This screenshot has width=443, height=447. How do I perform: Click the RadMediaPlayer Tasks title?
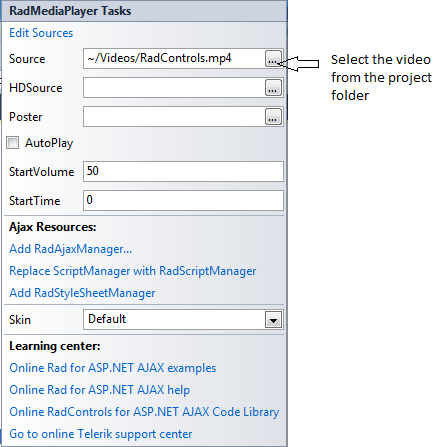click(x=70, y=11)
